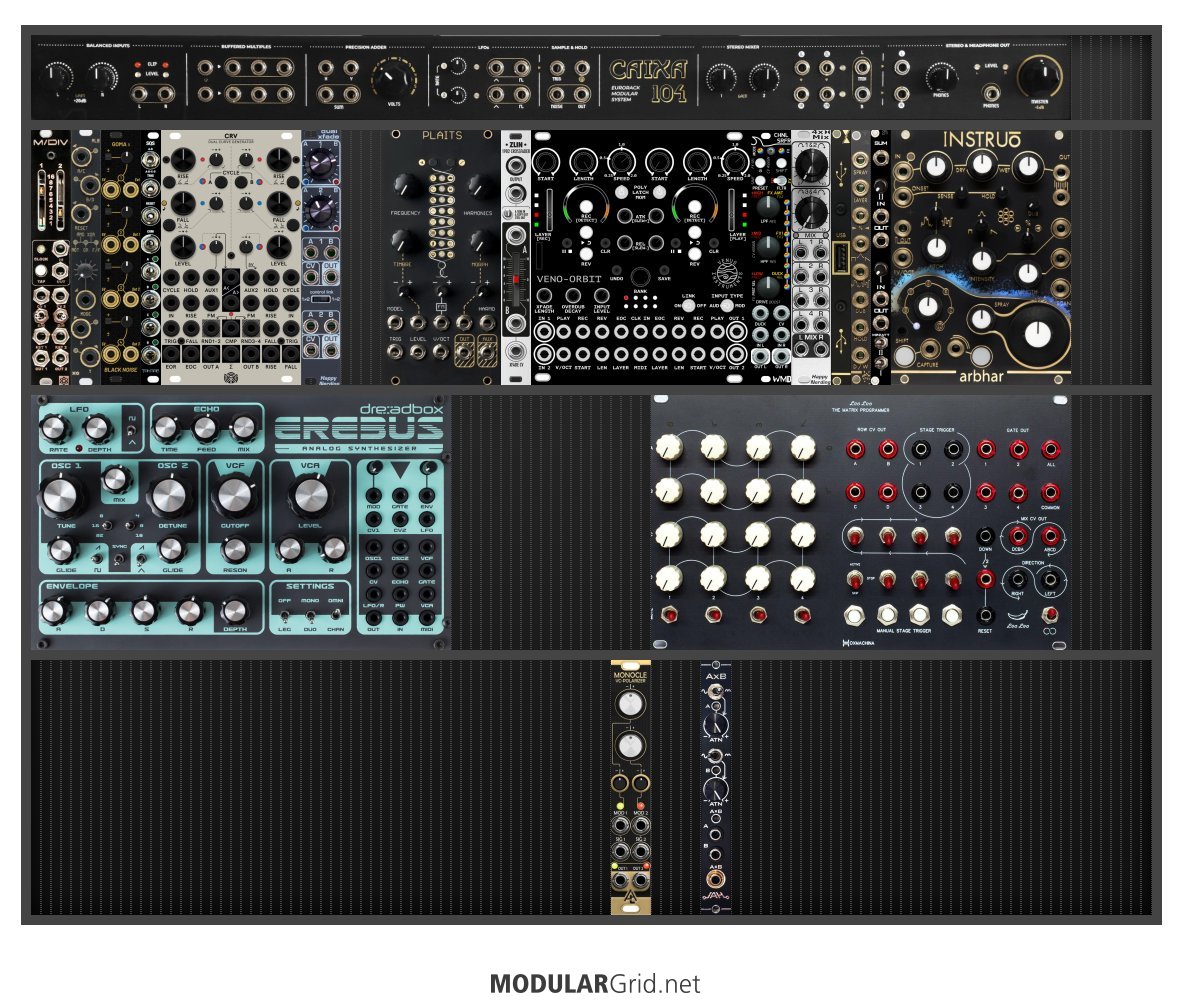Click the Caixa PHONES jack
Image resolution: width=1192 pixels, height=1005 pixels.
tap(992, 94)
